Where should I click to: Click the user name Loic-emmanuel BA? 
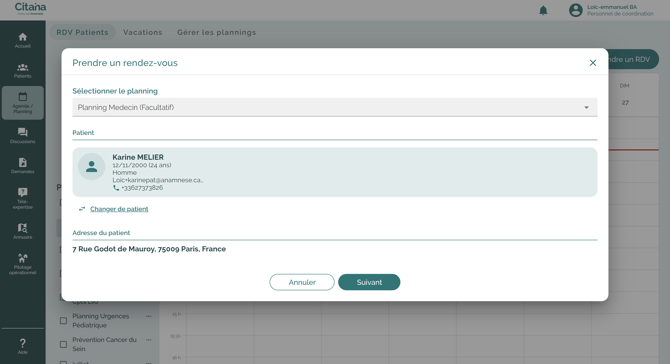point(612,7)
